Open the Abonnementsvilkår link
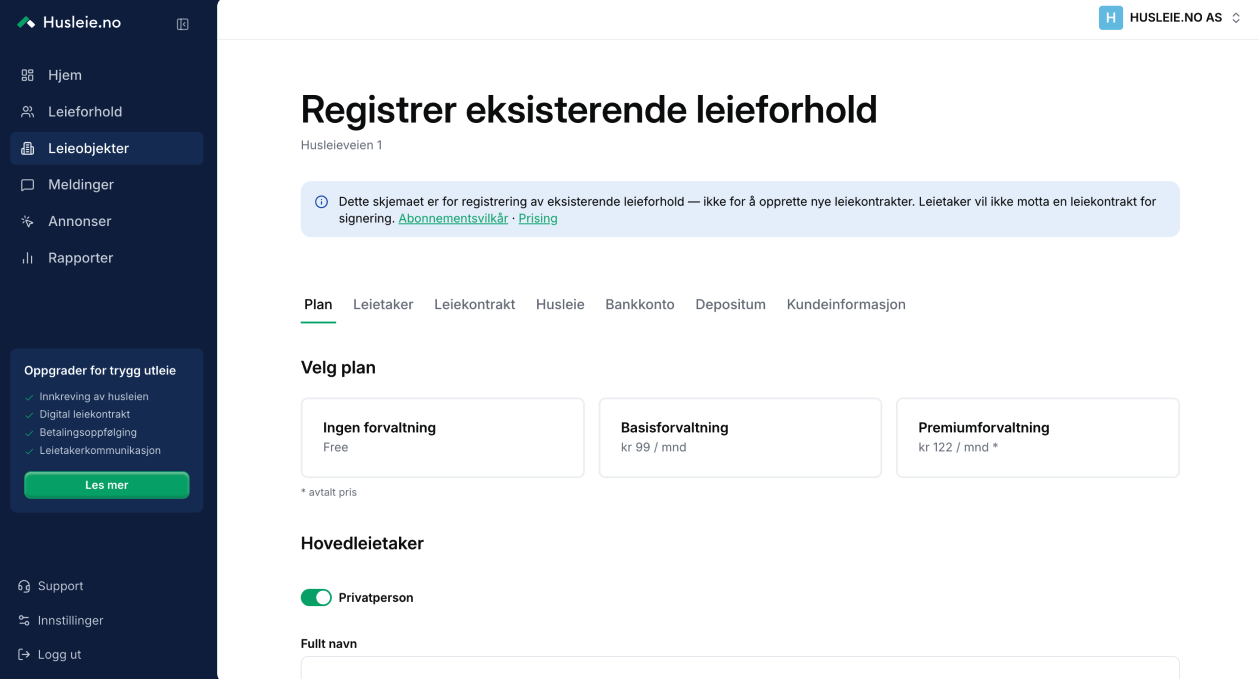This screenshot has height=679, width=1259. pyautogui.click(x=453, y=218)
